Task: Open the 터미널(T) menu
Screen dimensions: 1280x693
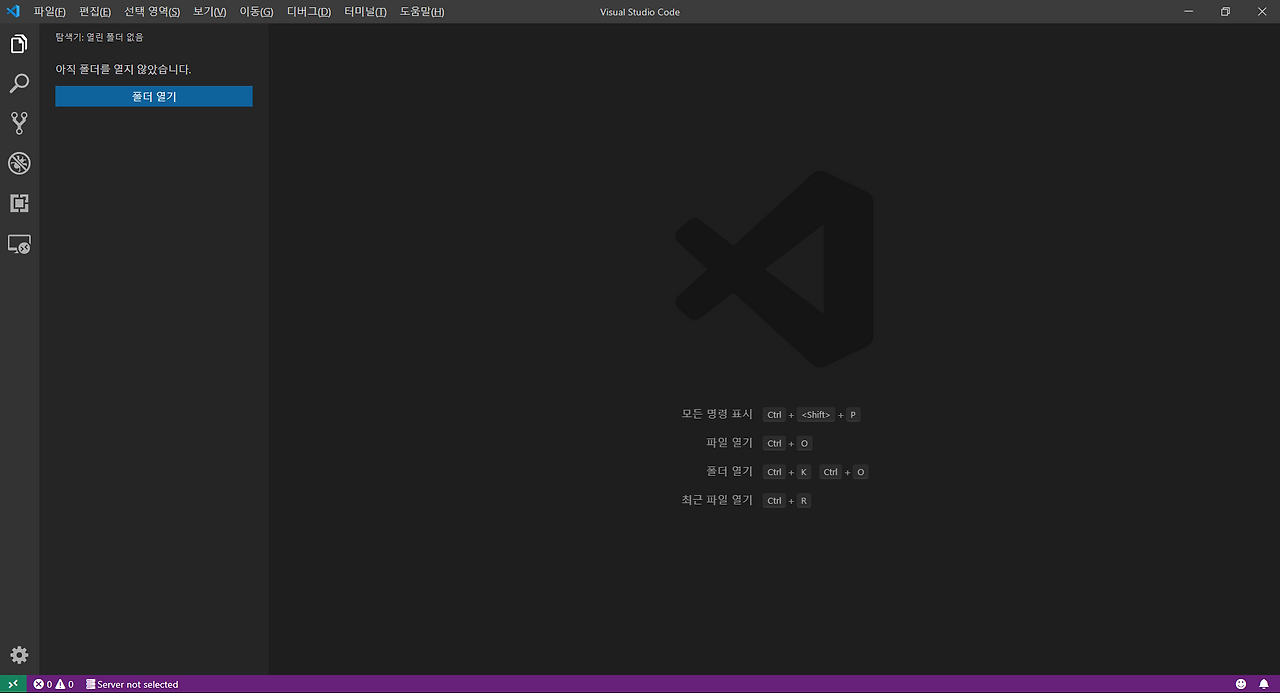Action: pos(365,12)
